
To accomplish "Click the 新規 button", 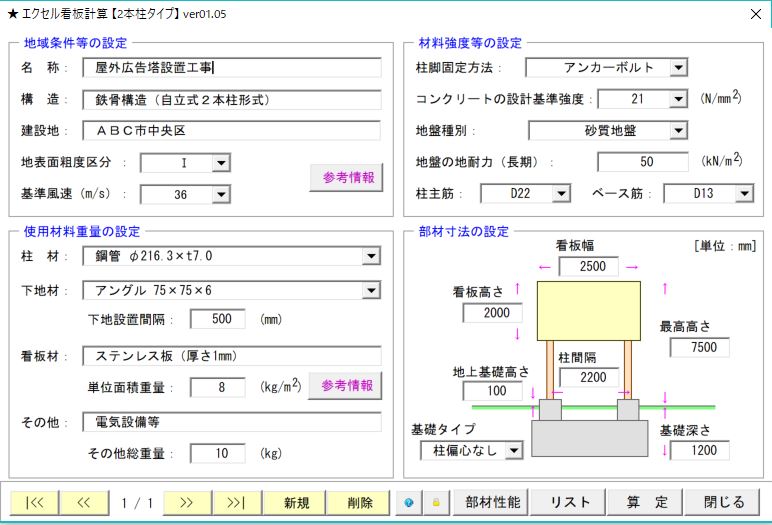I will [296, 502].
